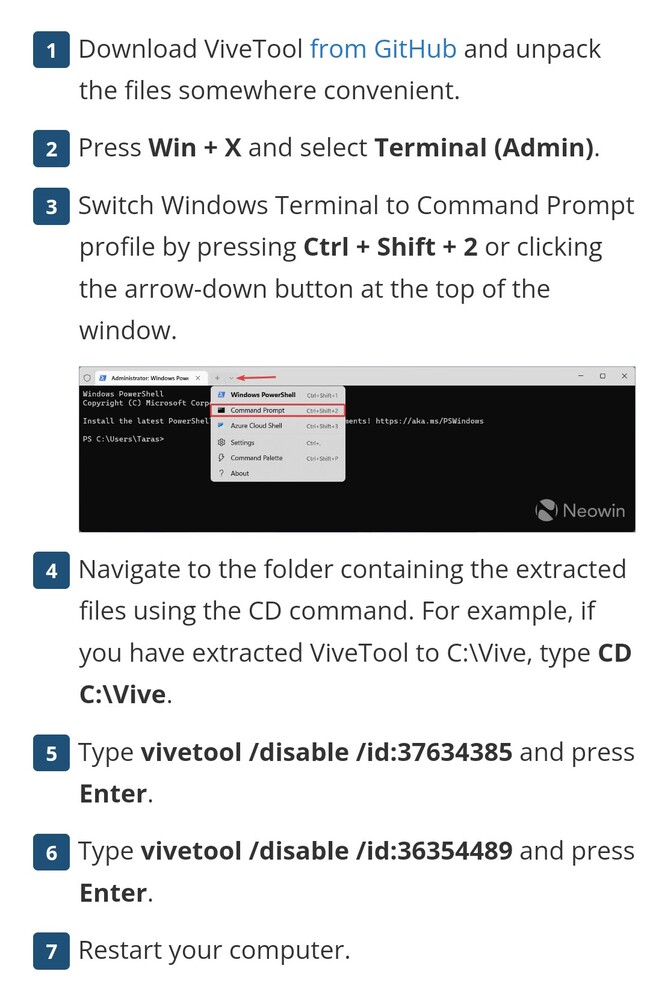Open the 'from GitHub' download link
Image resolution: width=650 pixels, height=998 pixels.
(383, 49)
